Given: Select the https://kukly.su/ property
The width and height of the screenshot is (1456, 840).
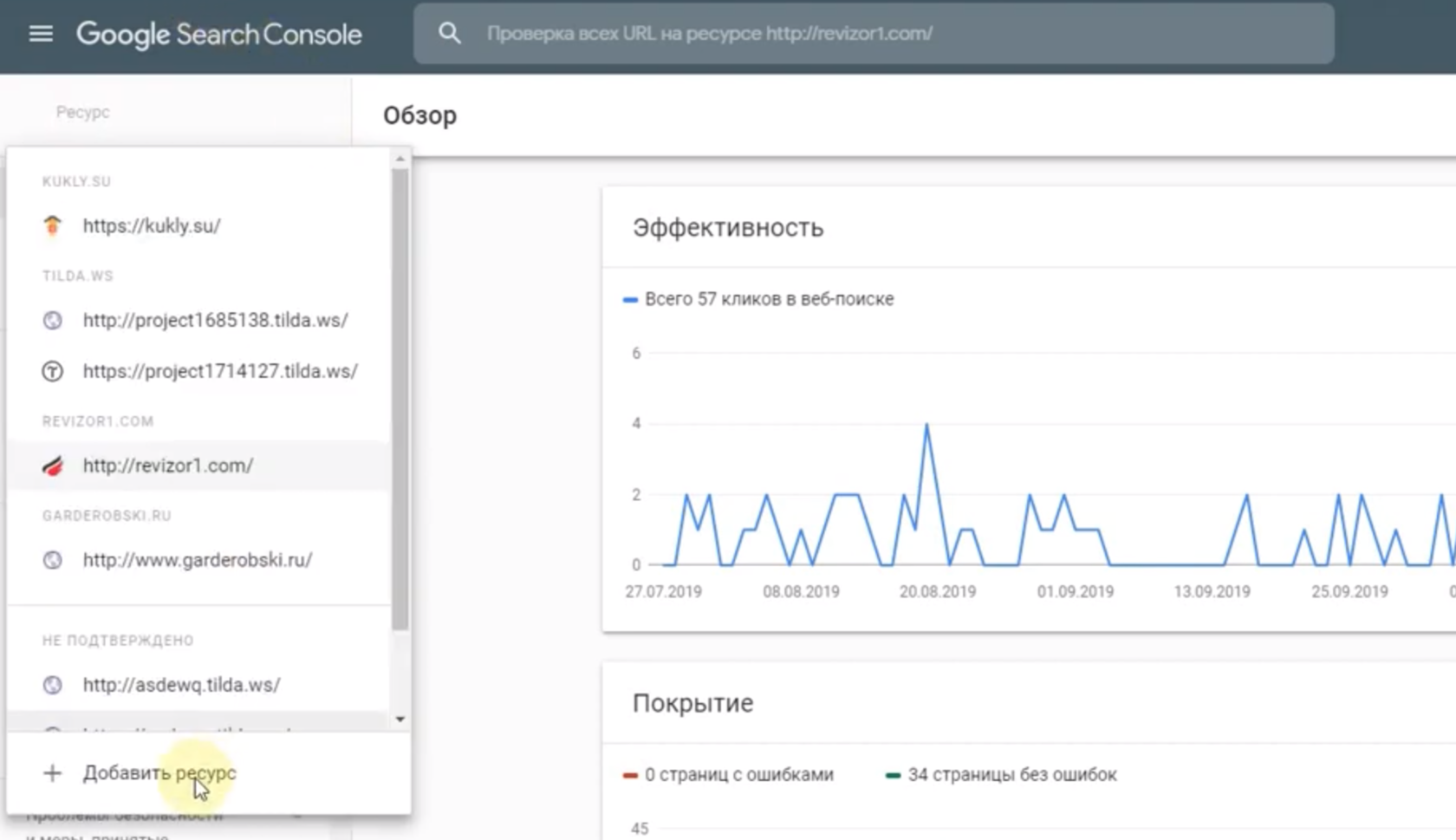Looking at the screenshot, I should (x=198, y=225).
